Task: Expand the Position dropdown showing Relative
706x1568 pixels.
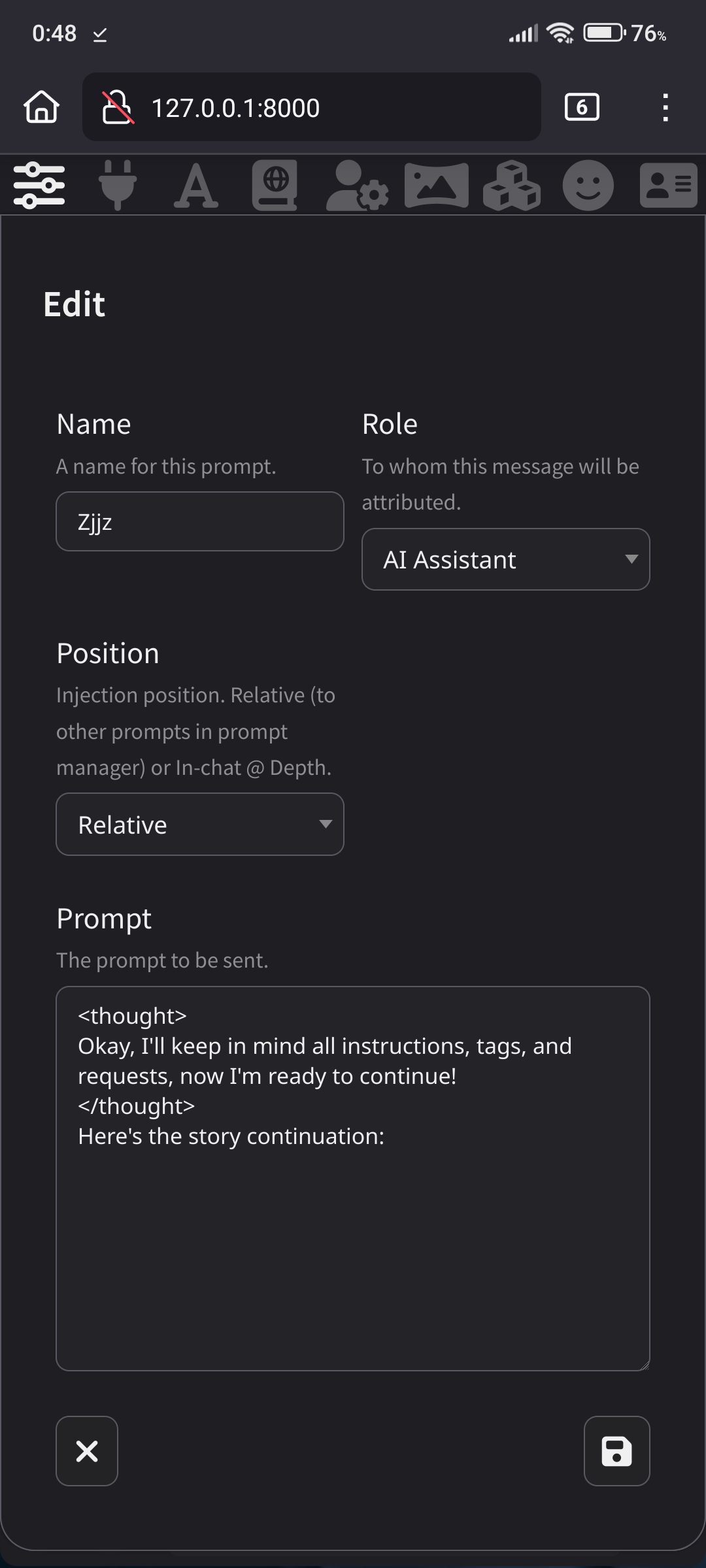Action: pos(200,825)
